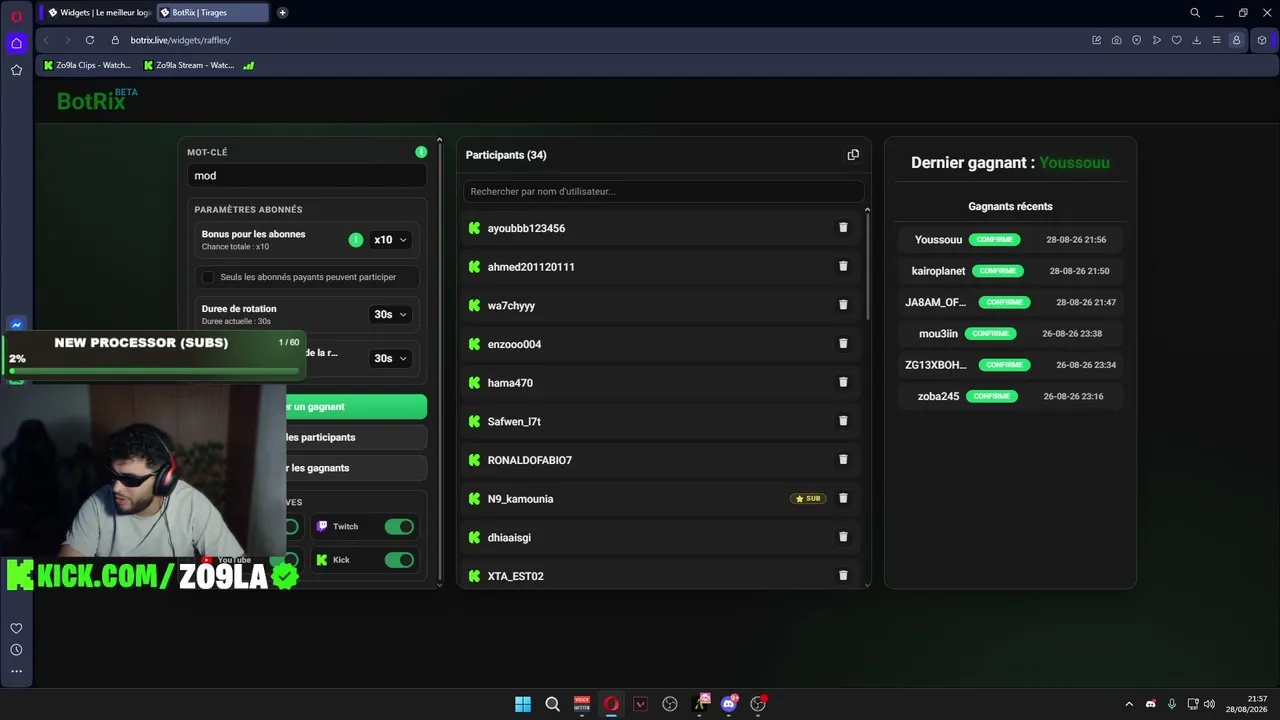Click the SUB badge on N9_kamounia
Viewport: 1280px width, 720px height.
tap(808, 499)
